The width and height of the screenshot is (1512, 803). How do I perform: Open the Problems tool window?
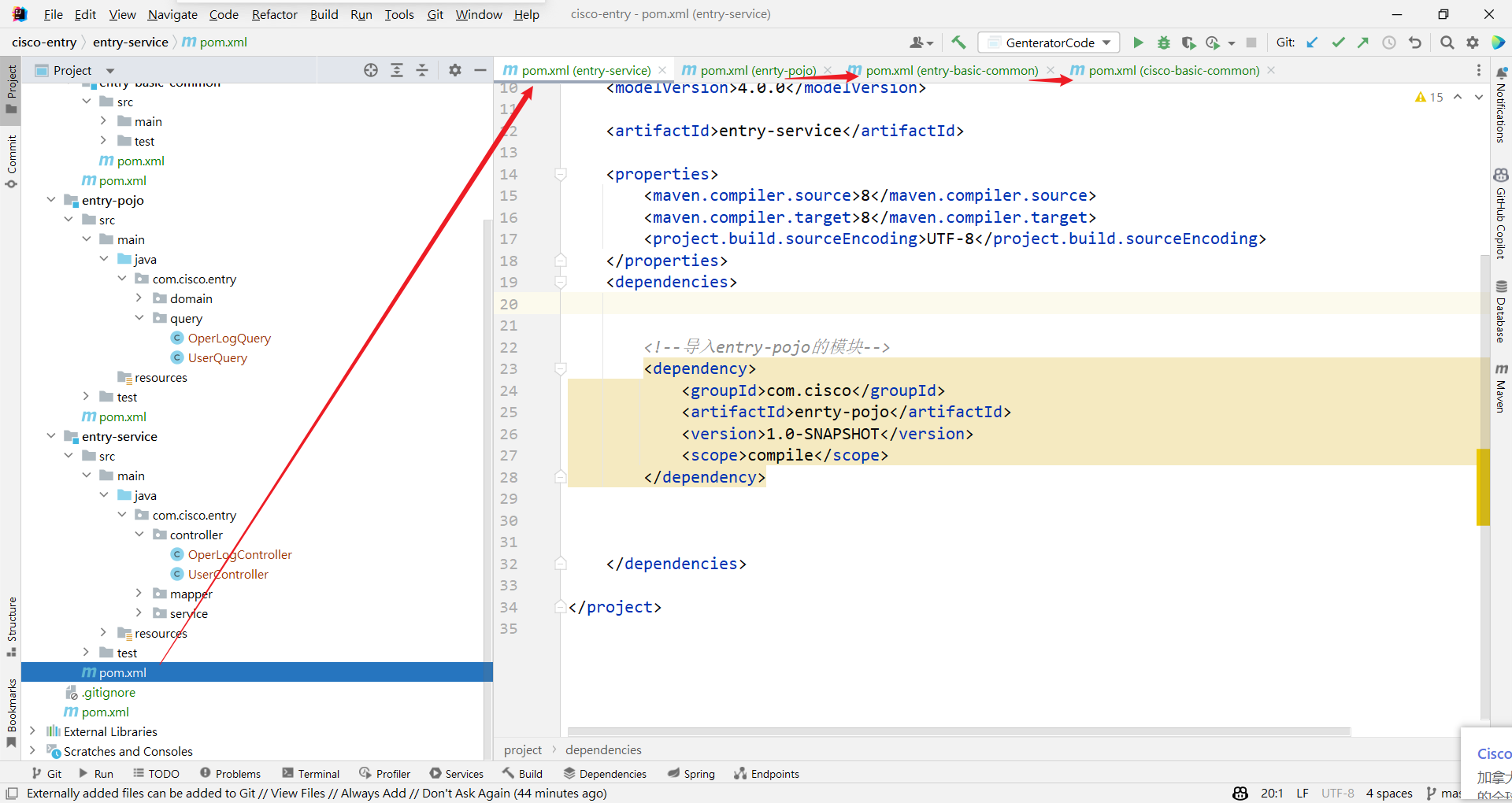(x=230, y=774)
